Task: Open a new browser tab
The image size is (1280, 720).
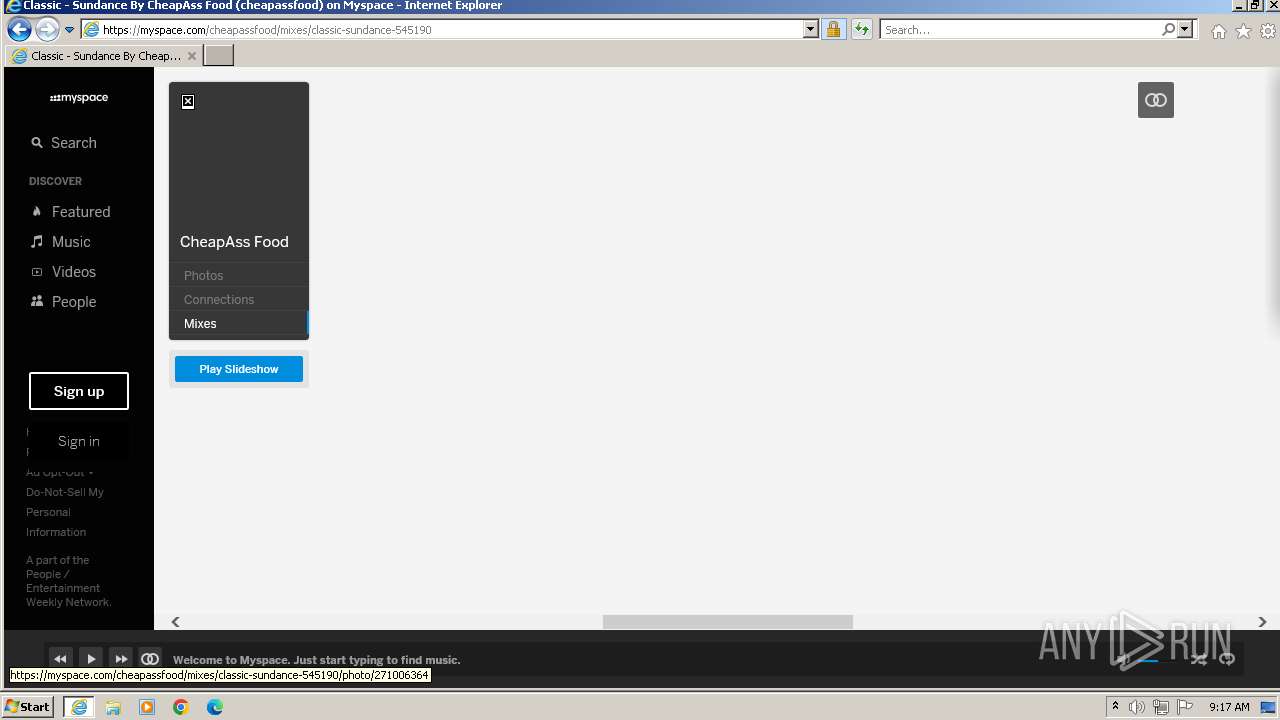Action: pos(219,56)
